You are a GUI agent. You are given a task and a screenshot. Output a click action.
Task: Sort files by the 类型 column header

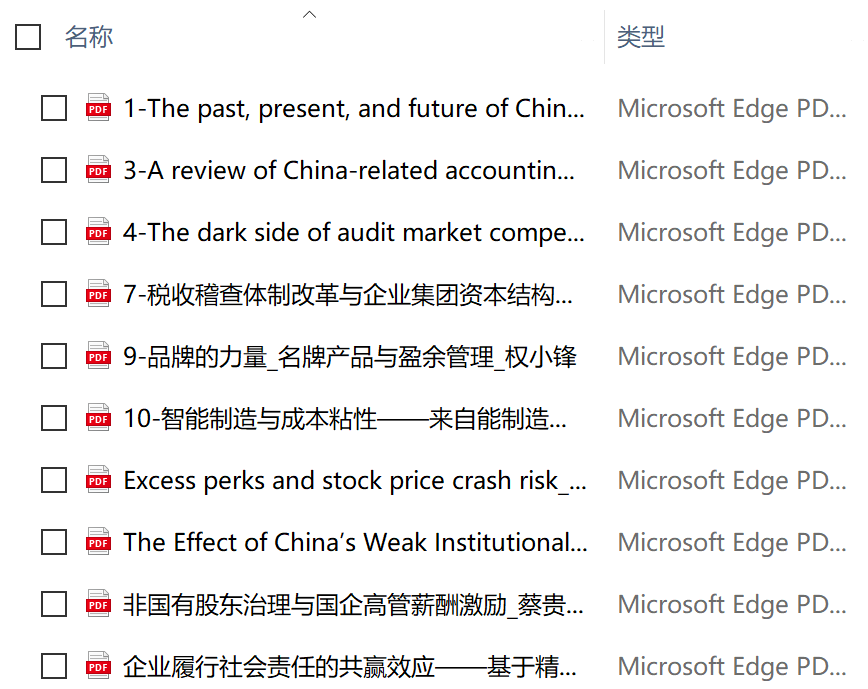coord(641,37)
